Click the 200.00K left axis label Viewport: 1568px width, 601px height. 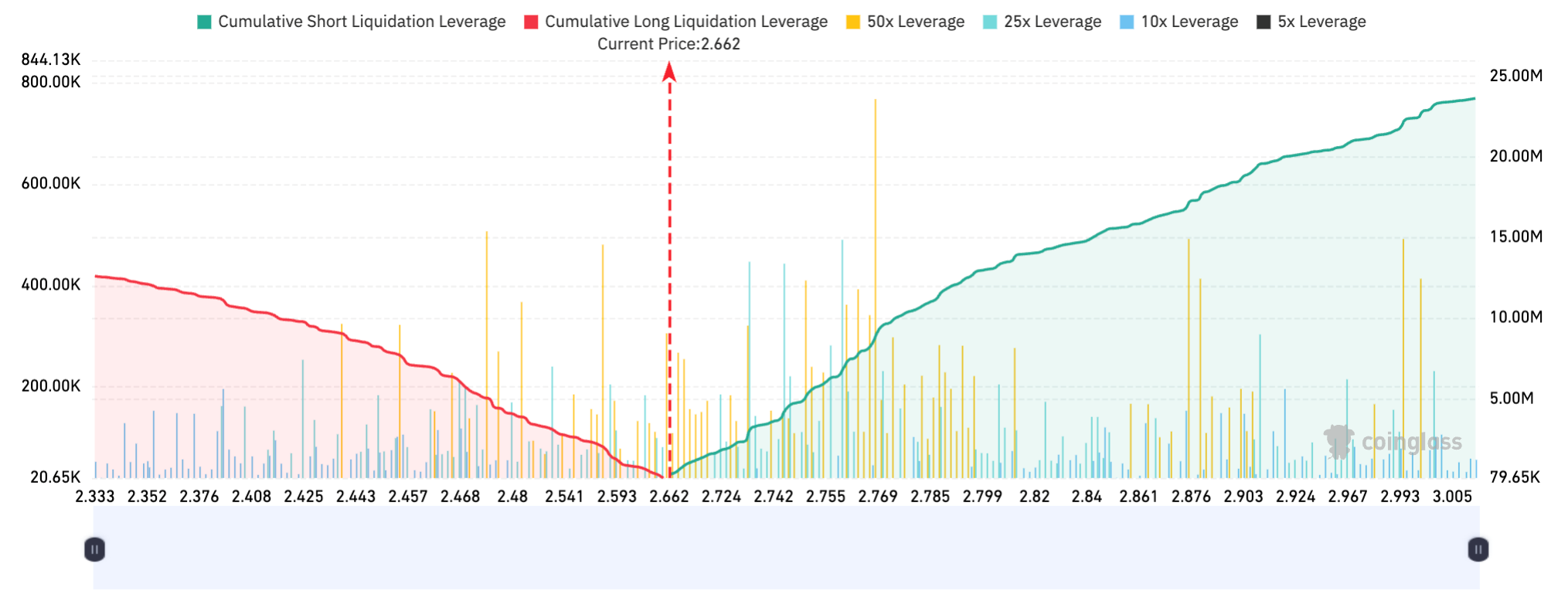51,385
